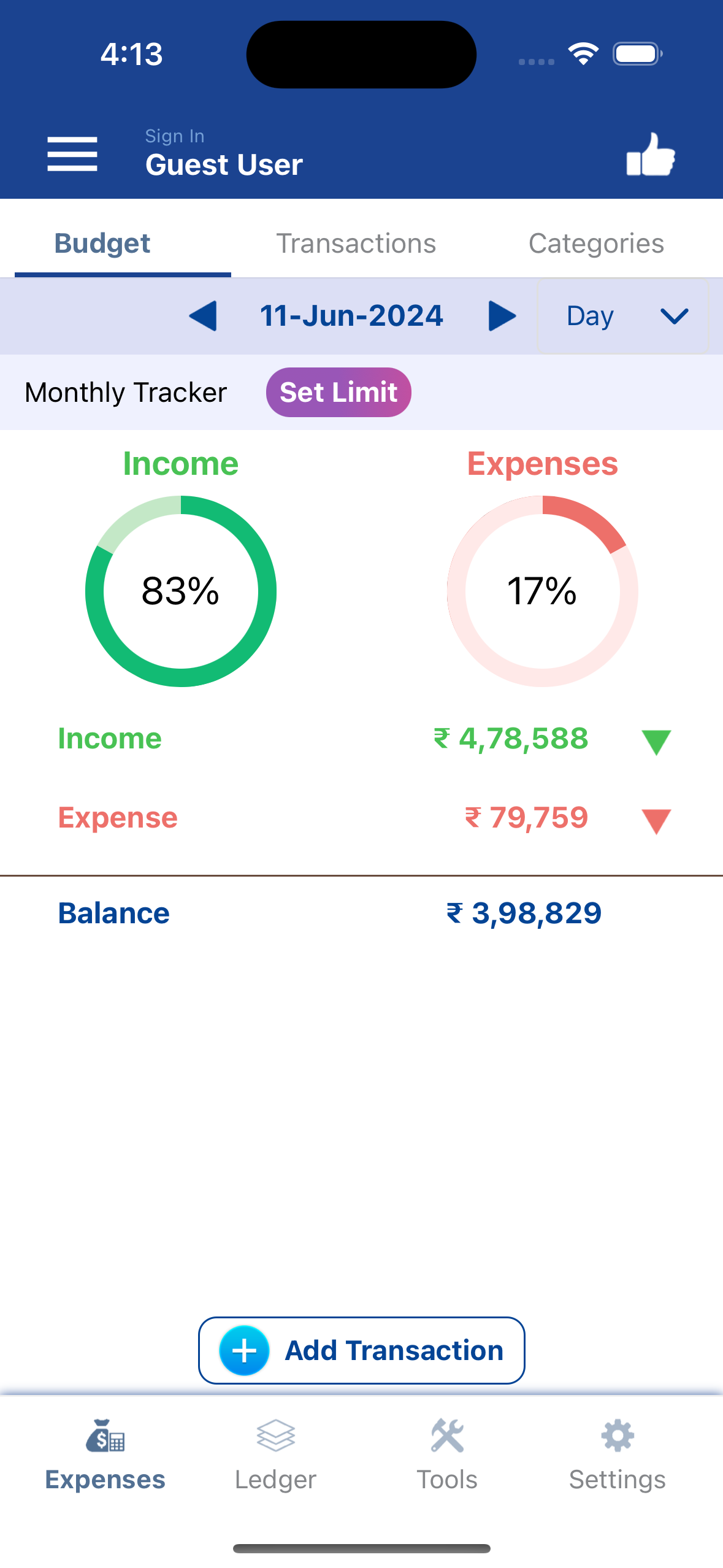
Task: Click the Expenses 17% progress ring
Action: point(542,591)
